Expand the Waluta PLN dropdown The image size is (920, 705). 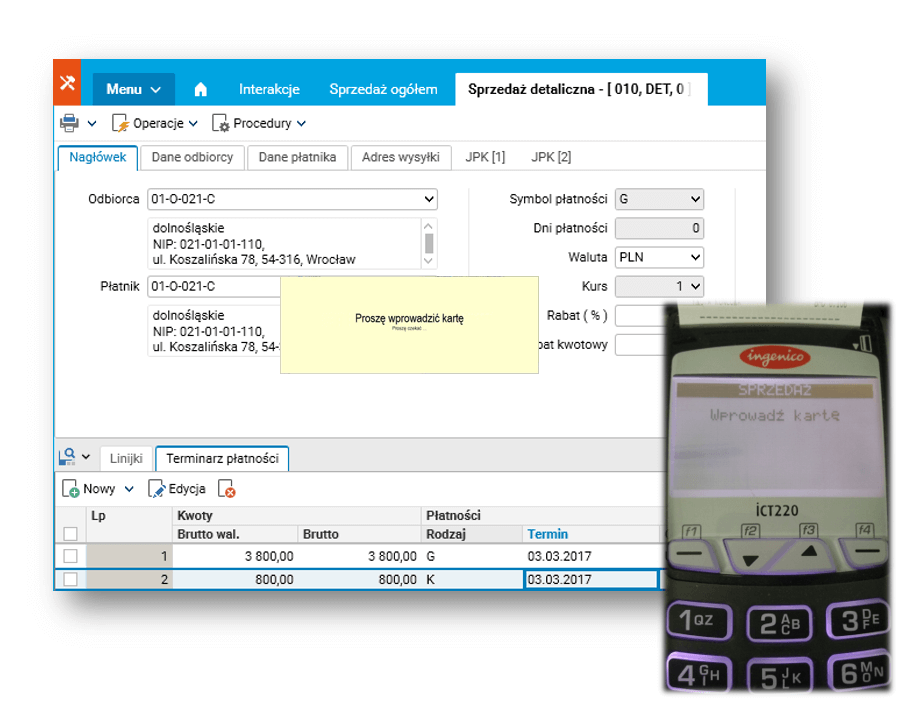tap(695, 257)
